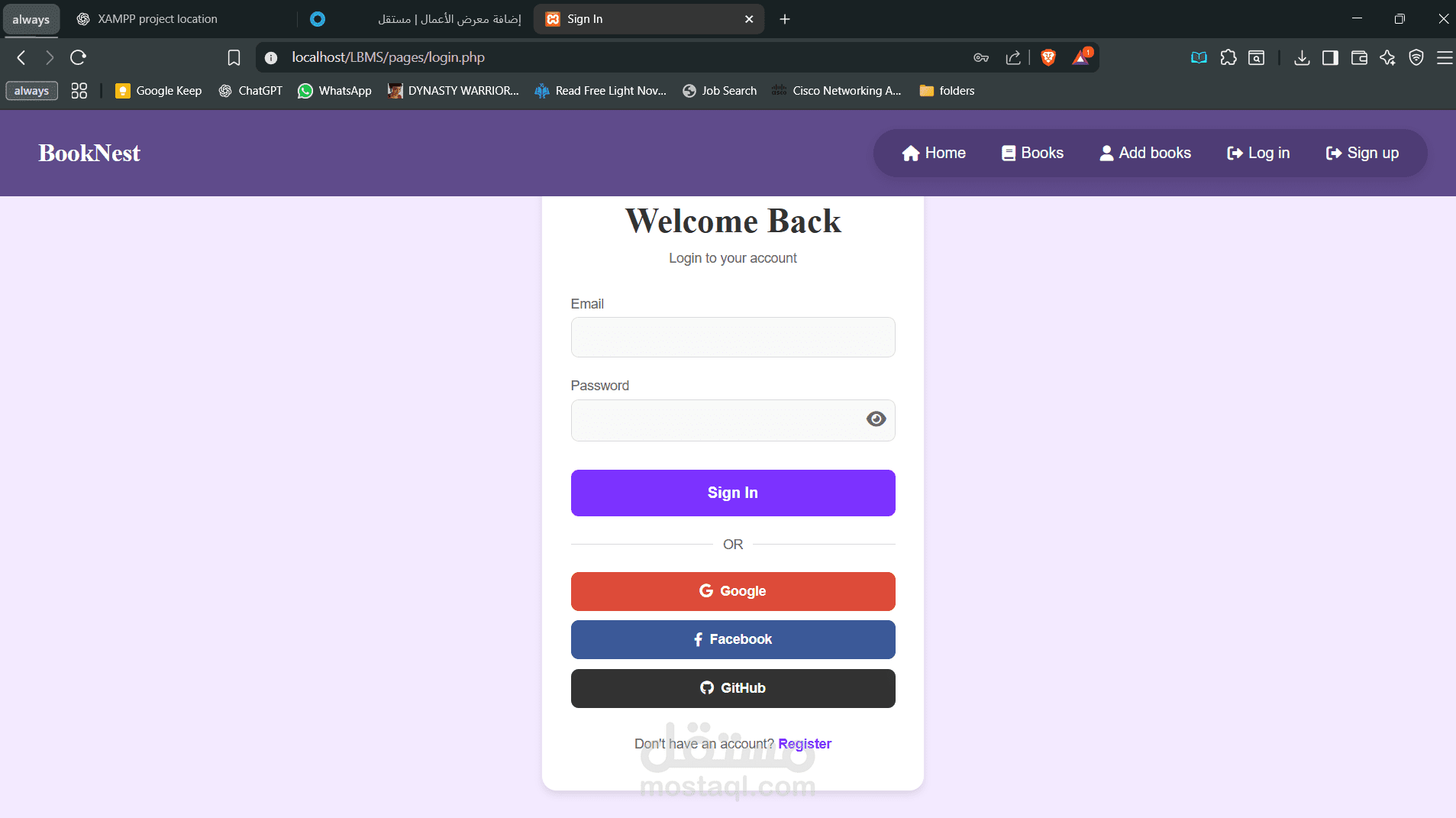Open Brave Wallet
The height and width of the screenshot is (818, 1456).
click(1359, 57)
